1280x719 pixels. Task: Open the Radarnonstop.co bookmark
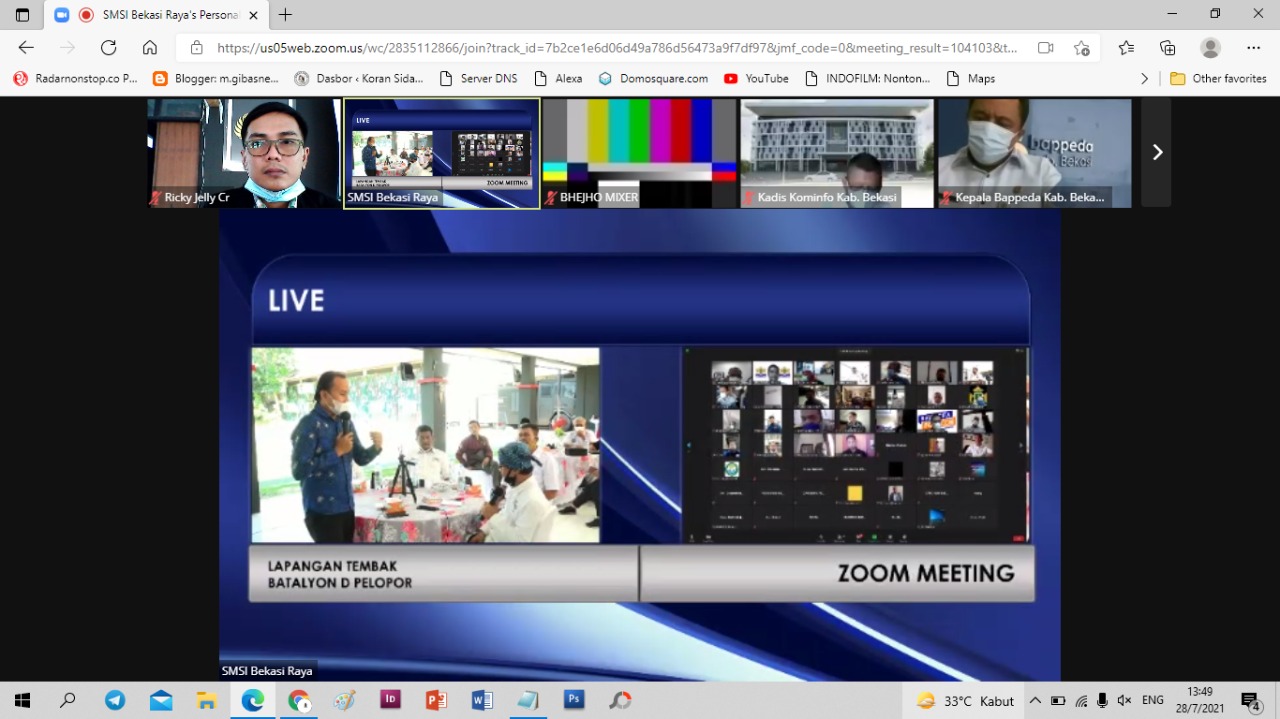pos(75,78)
